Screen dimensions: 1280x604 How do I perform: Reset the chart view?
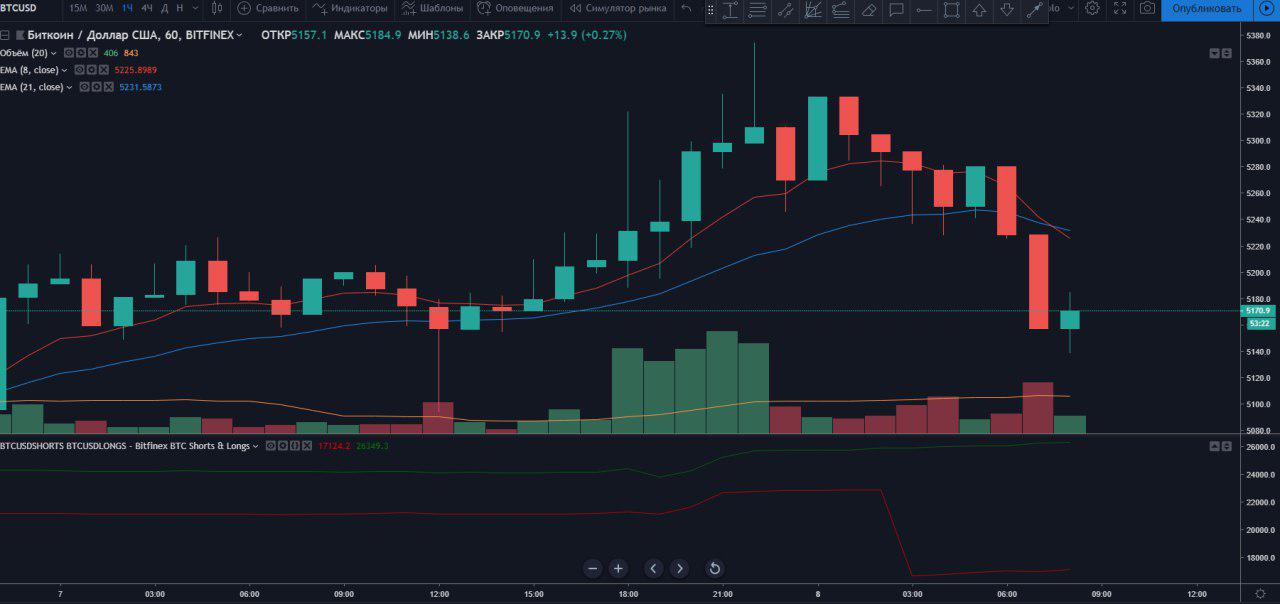coord(714,568)
